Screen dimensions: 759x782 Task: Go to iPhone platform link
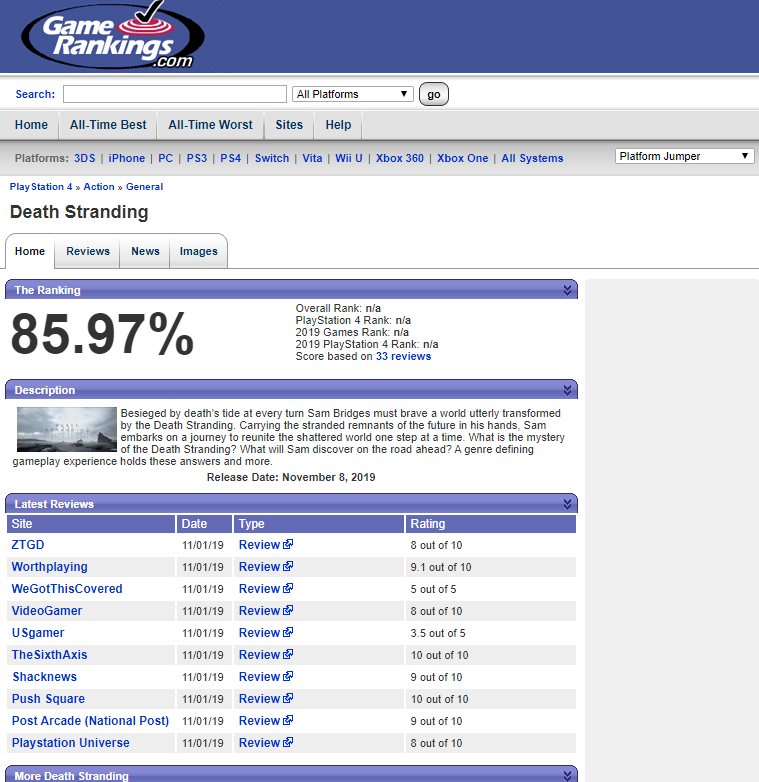click(x=127, y=158)
